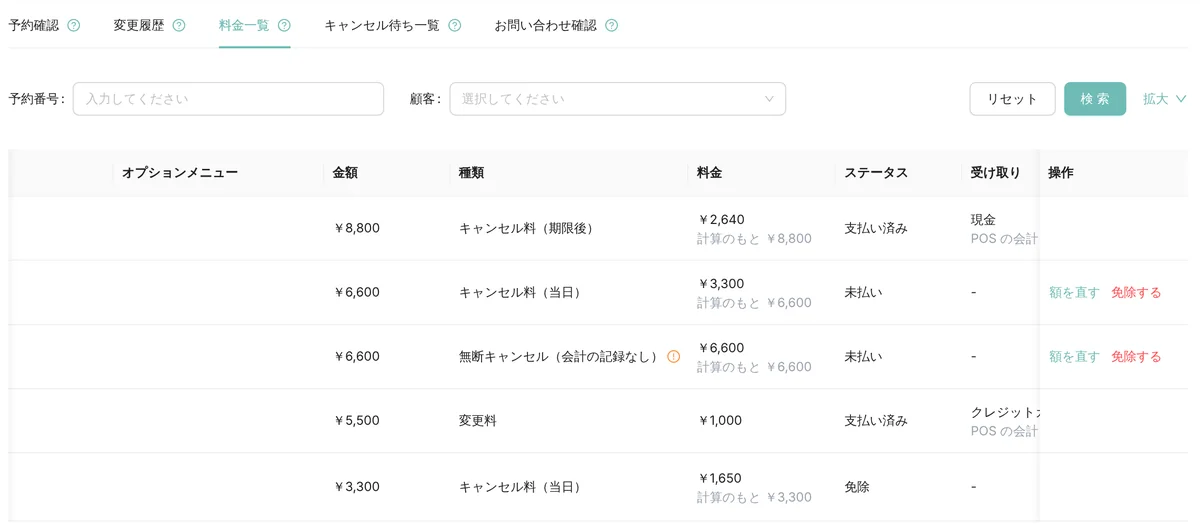
Task: Open help icon beside 料金一覧 tab
Action: (x=284, y=26)
